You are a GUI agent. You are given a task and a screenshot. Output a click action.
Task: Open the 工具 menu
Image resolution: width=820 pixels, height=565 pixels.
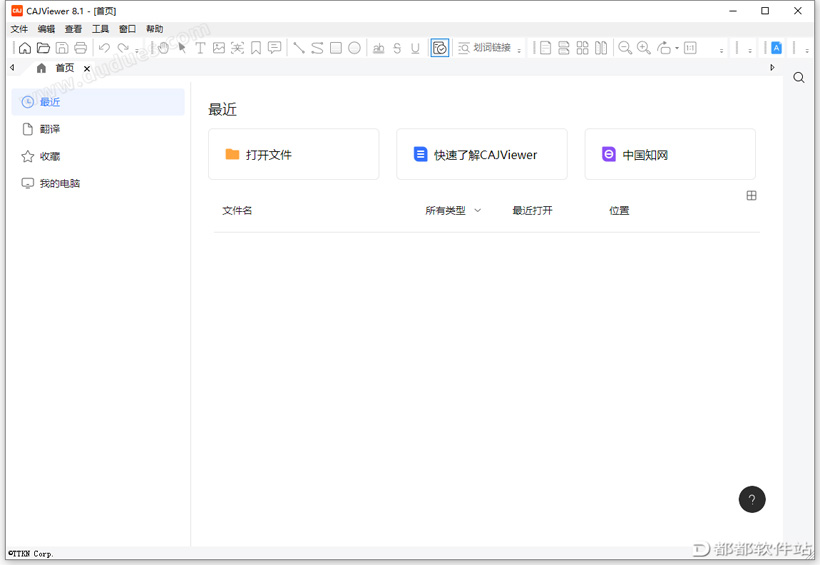pos(100,29)
